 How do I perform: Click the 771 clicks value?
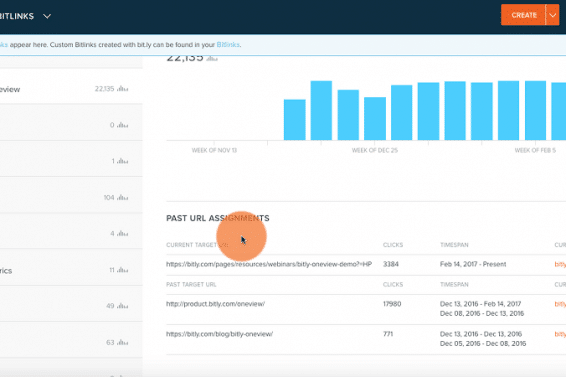pos(388,334)
